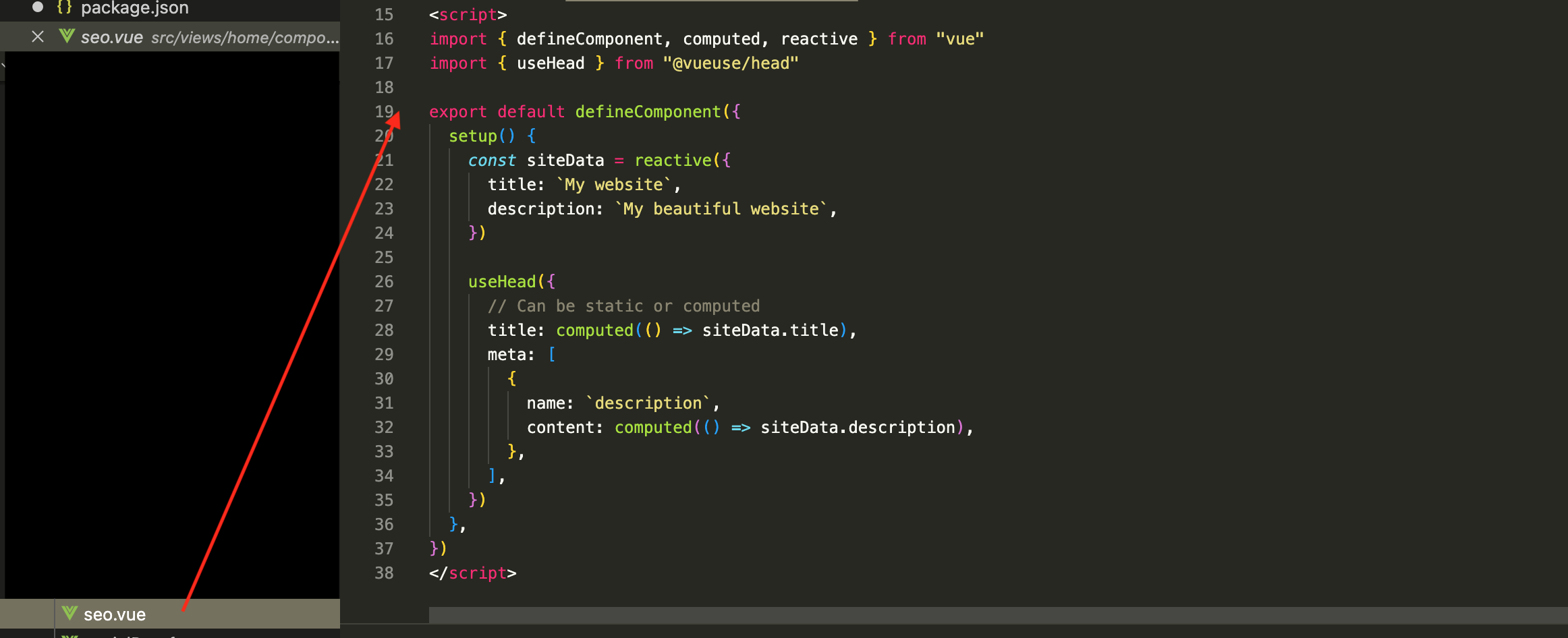Screen dimensions: 1568x638
Task: Click line number 38 in the gutter
Action: click(x=383, y=573)
